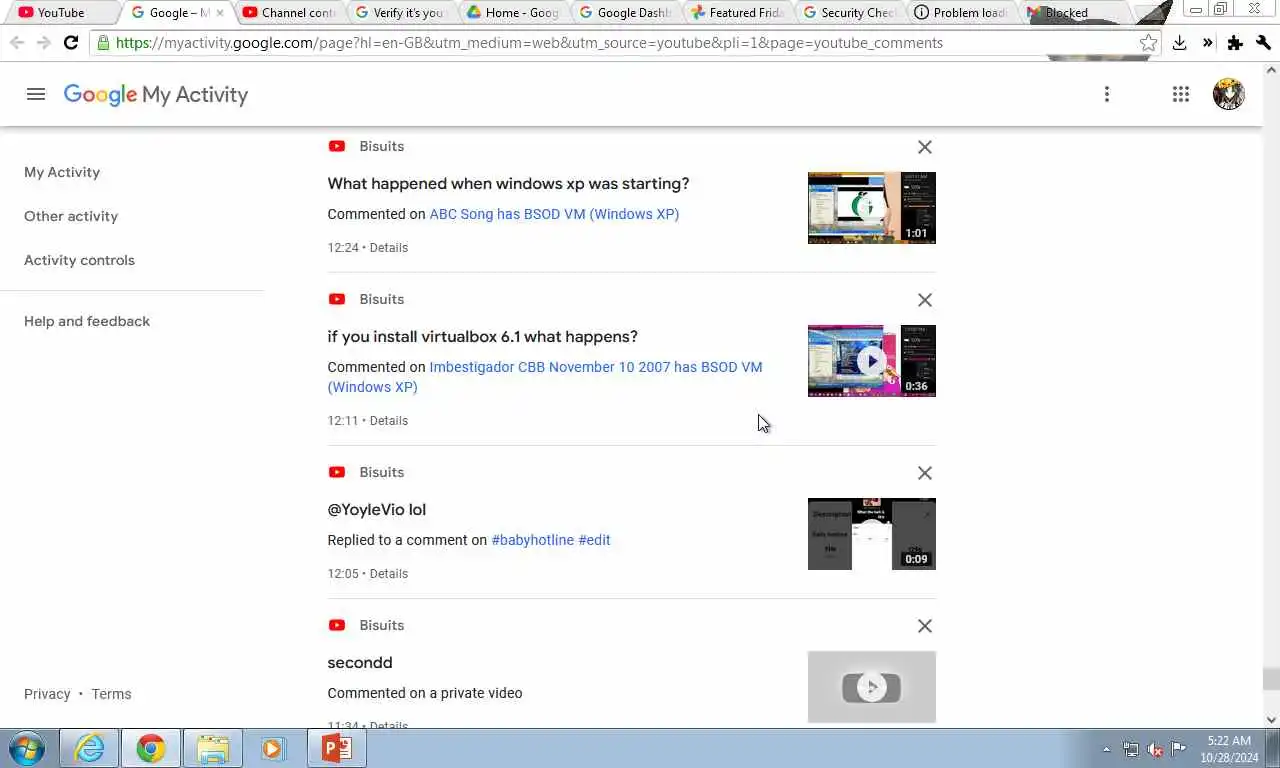
Task: Delete the 'secondd' comment activity
Action: pos(925,626)
